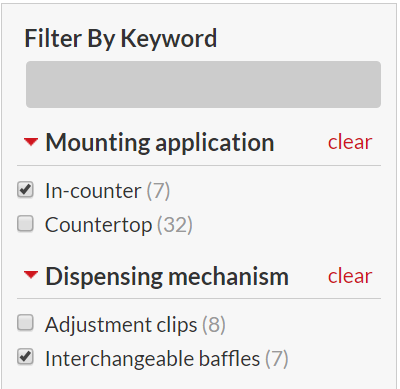The height and width of the screenshot is (389, 400).
Task: Select the Dispensing mechanism section heading
Action: (167, 277)
